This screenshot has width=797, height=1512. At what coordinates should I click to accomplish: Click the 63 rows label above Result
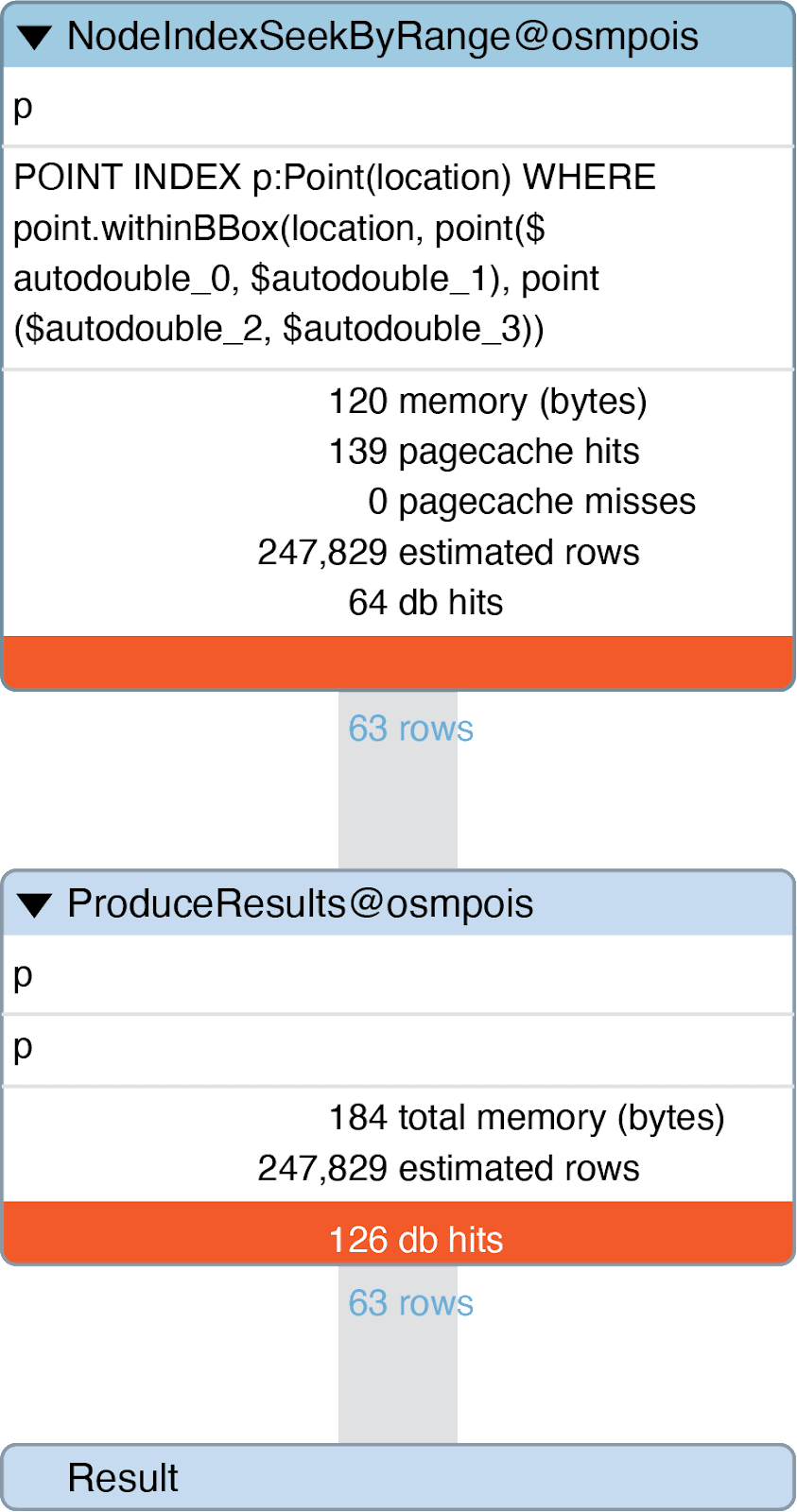[x=410, y=1303]
